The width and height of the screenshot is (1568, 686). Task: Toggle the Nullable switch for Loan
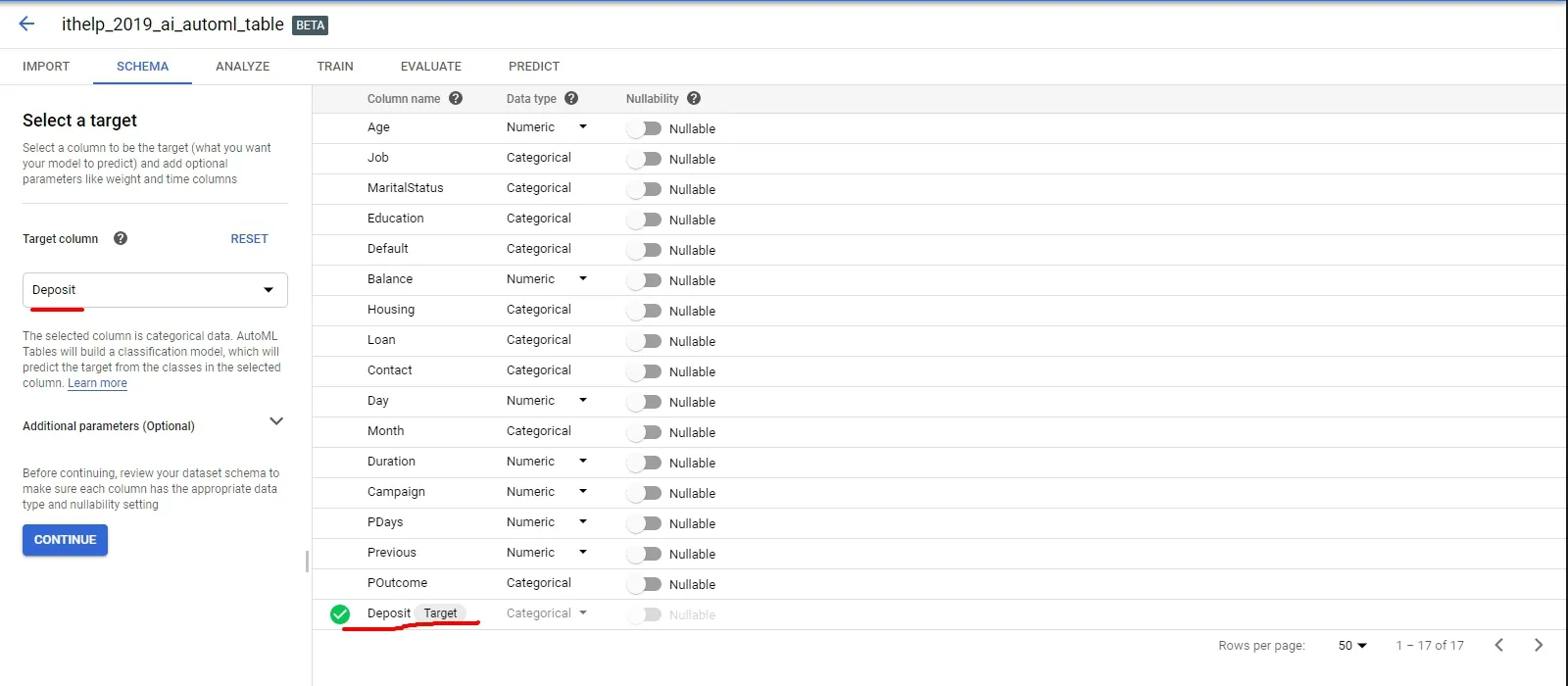644,341
